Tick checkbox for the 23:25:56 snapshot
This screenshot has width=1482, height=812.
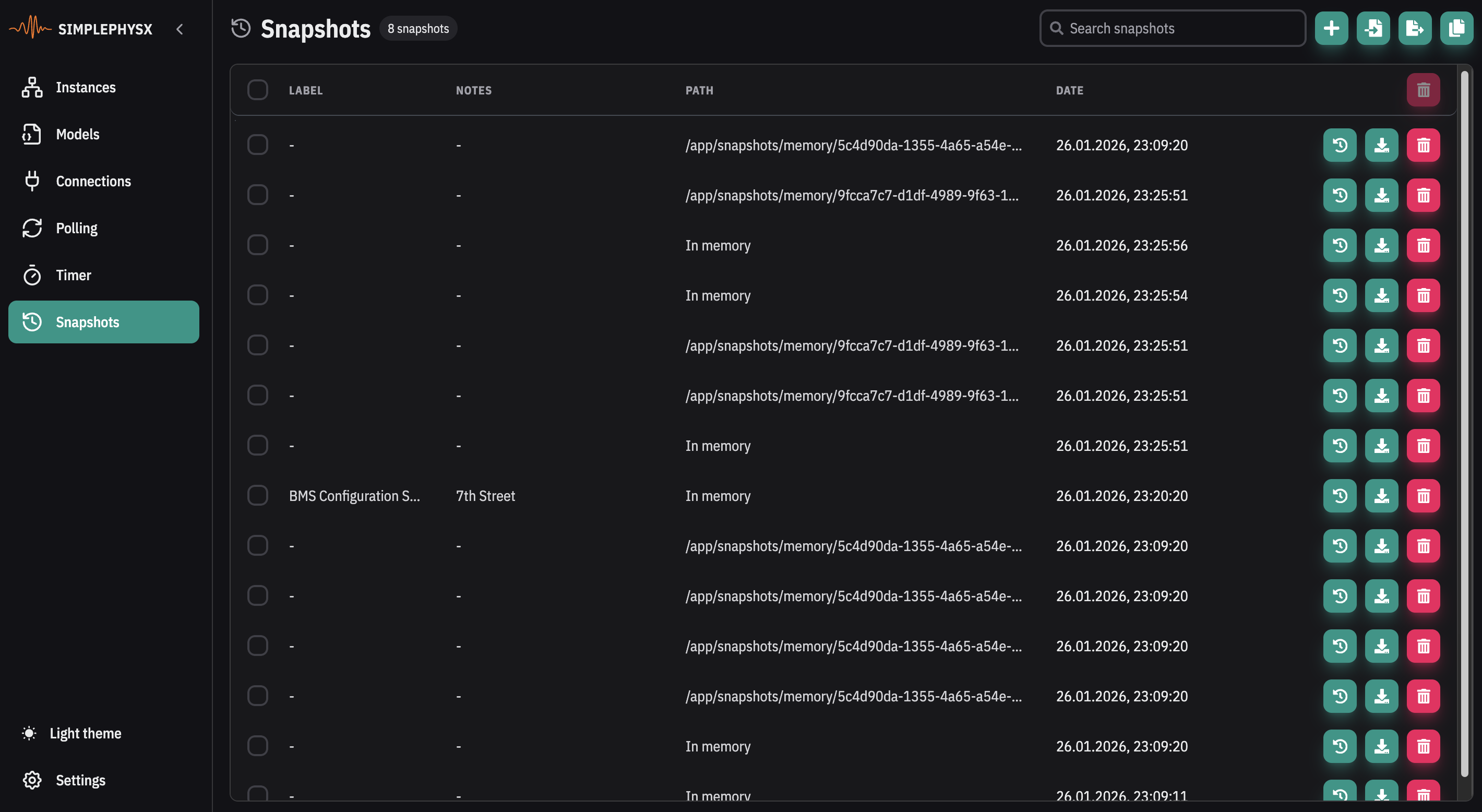[257, 245]
